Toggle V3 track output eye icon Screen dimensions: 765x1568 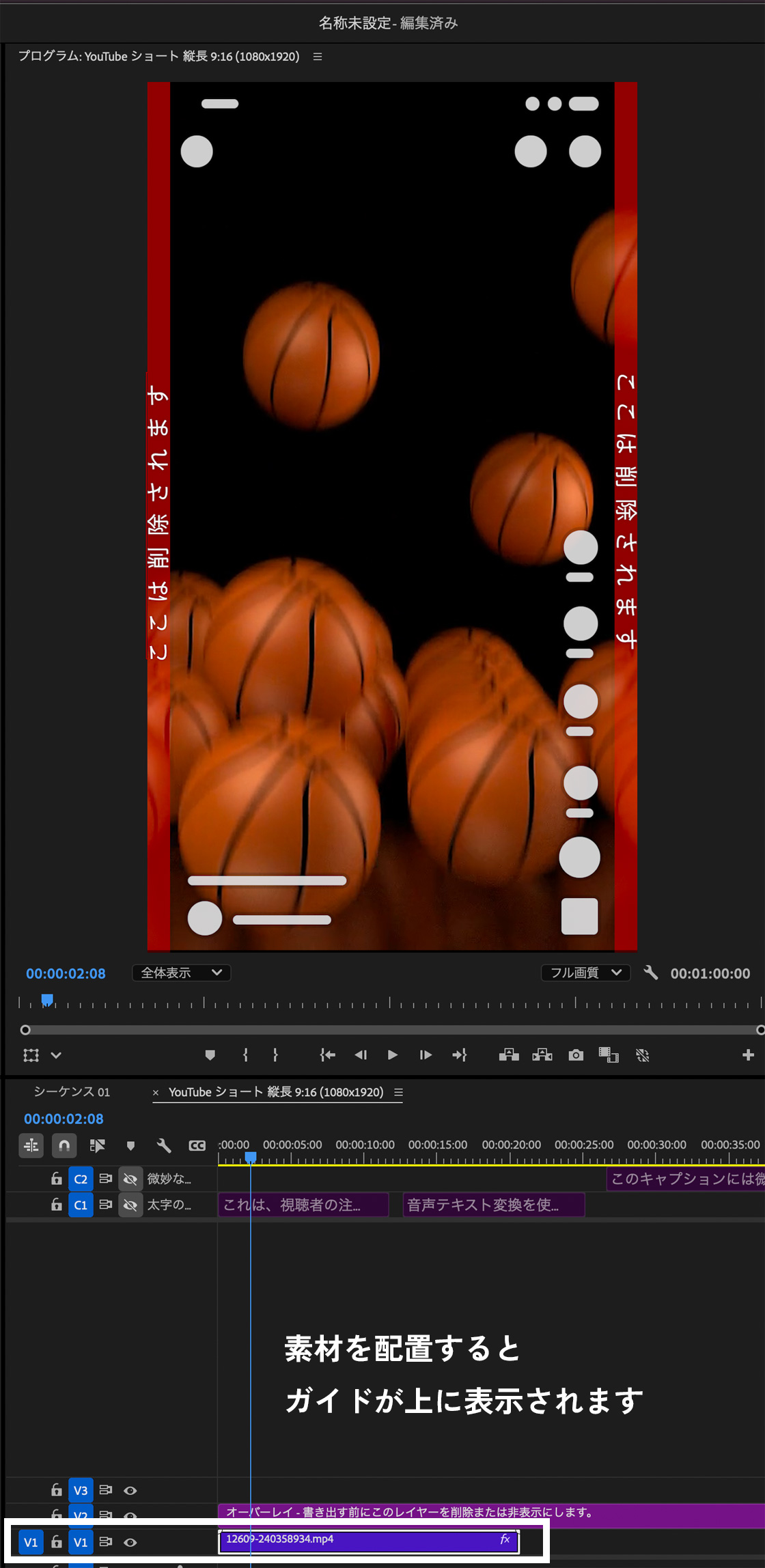pyautogui.click(x=130, y=1490)
